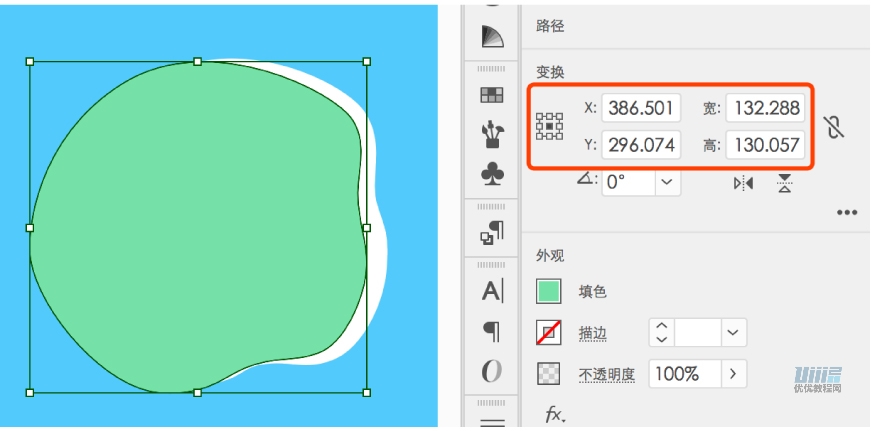This screenshot has width=871, height=431.
Task: Click the bottom-center bounding box handle
Action: [x=197, y=393]
